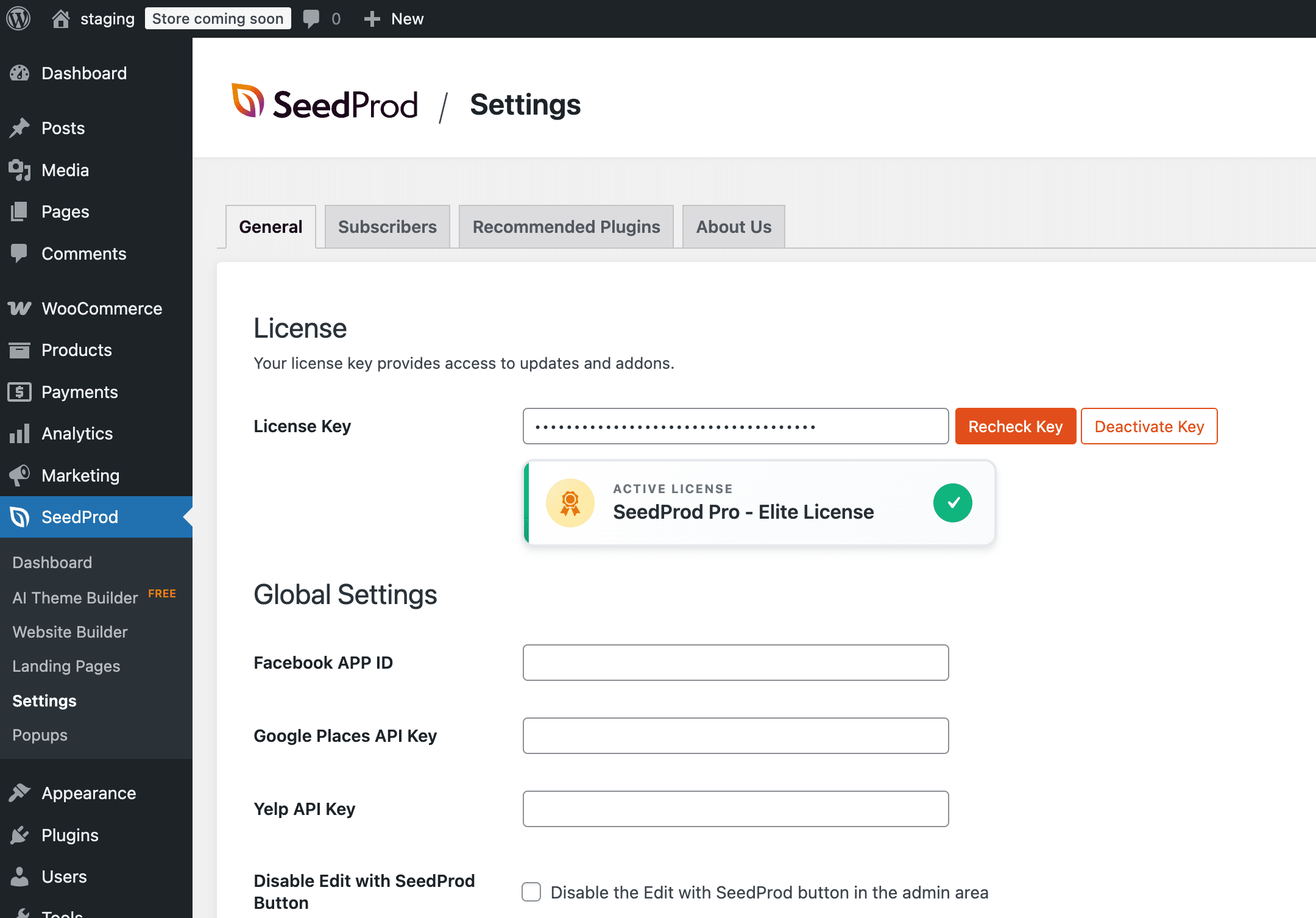Open Products via the box icon

(20, 350)
